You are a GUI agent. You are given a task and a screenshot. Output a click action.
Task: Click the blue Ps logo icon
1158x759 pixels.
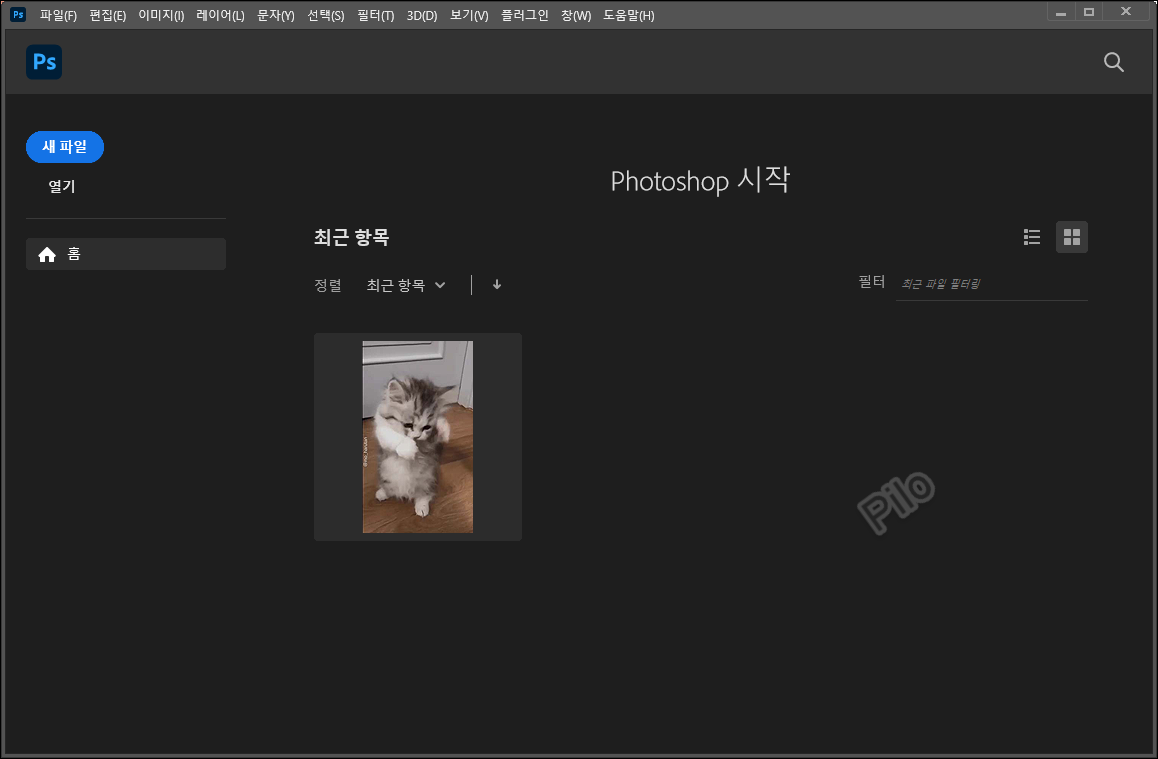[43, 61]
